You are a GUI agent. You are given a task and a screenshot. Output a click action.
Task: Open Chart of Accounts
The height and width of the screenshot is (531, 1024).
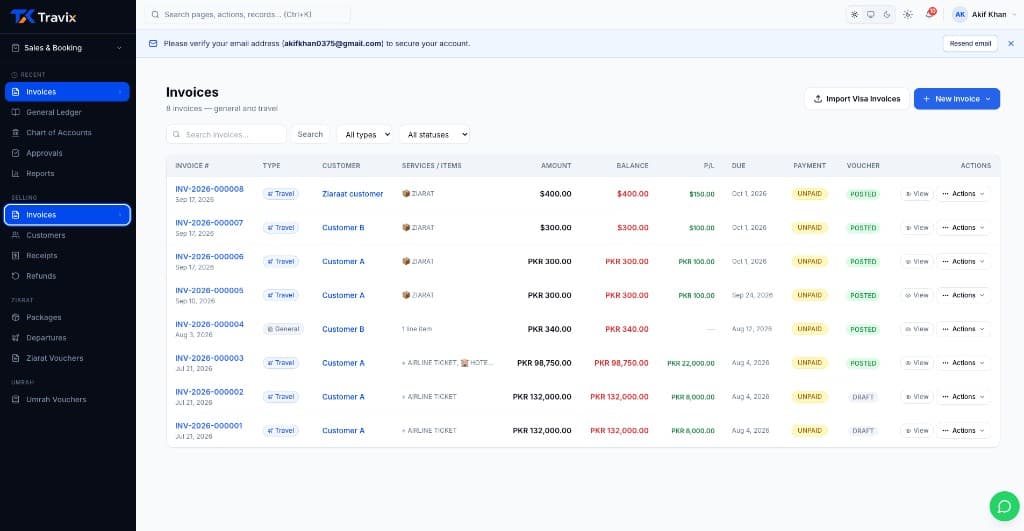tap(67, 133)
